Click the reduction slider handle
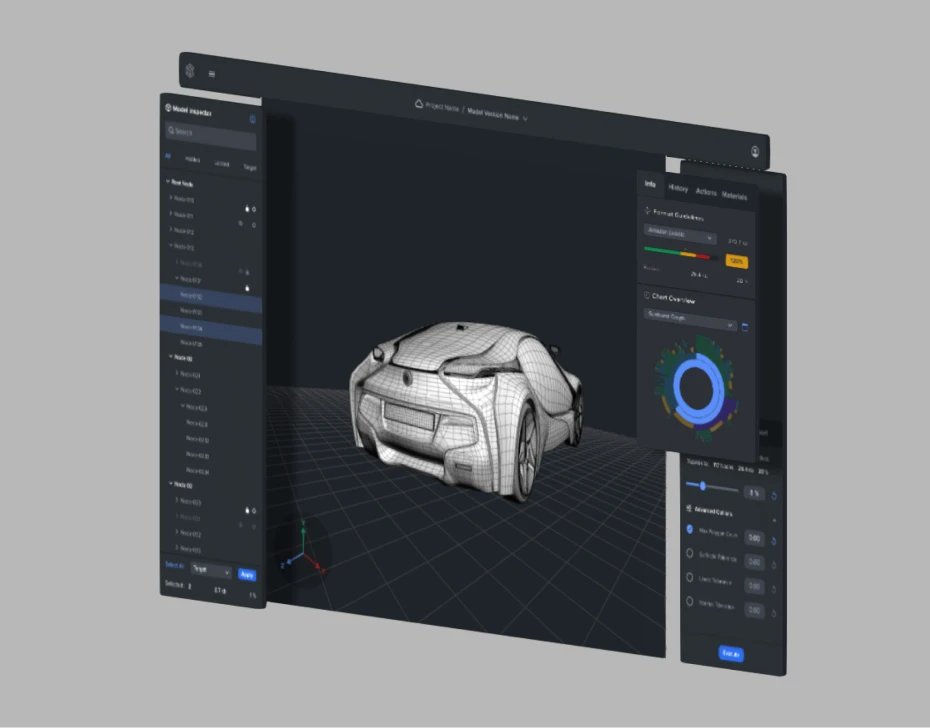Screen dimensions: 930x728 coord(703,486)
